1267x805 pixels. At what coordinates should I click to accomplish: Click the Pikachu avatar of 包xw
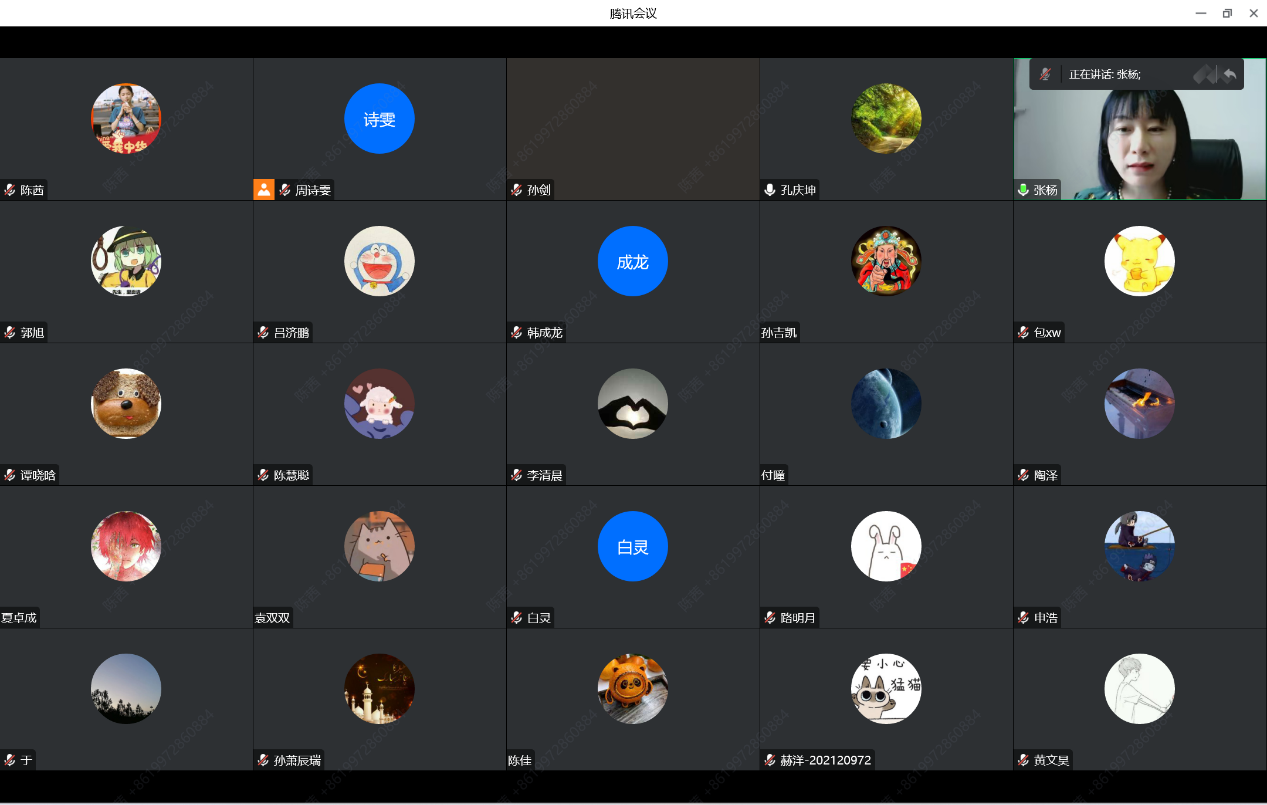(x=1139, y=262)
